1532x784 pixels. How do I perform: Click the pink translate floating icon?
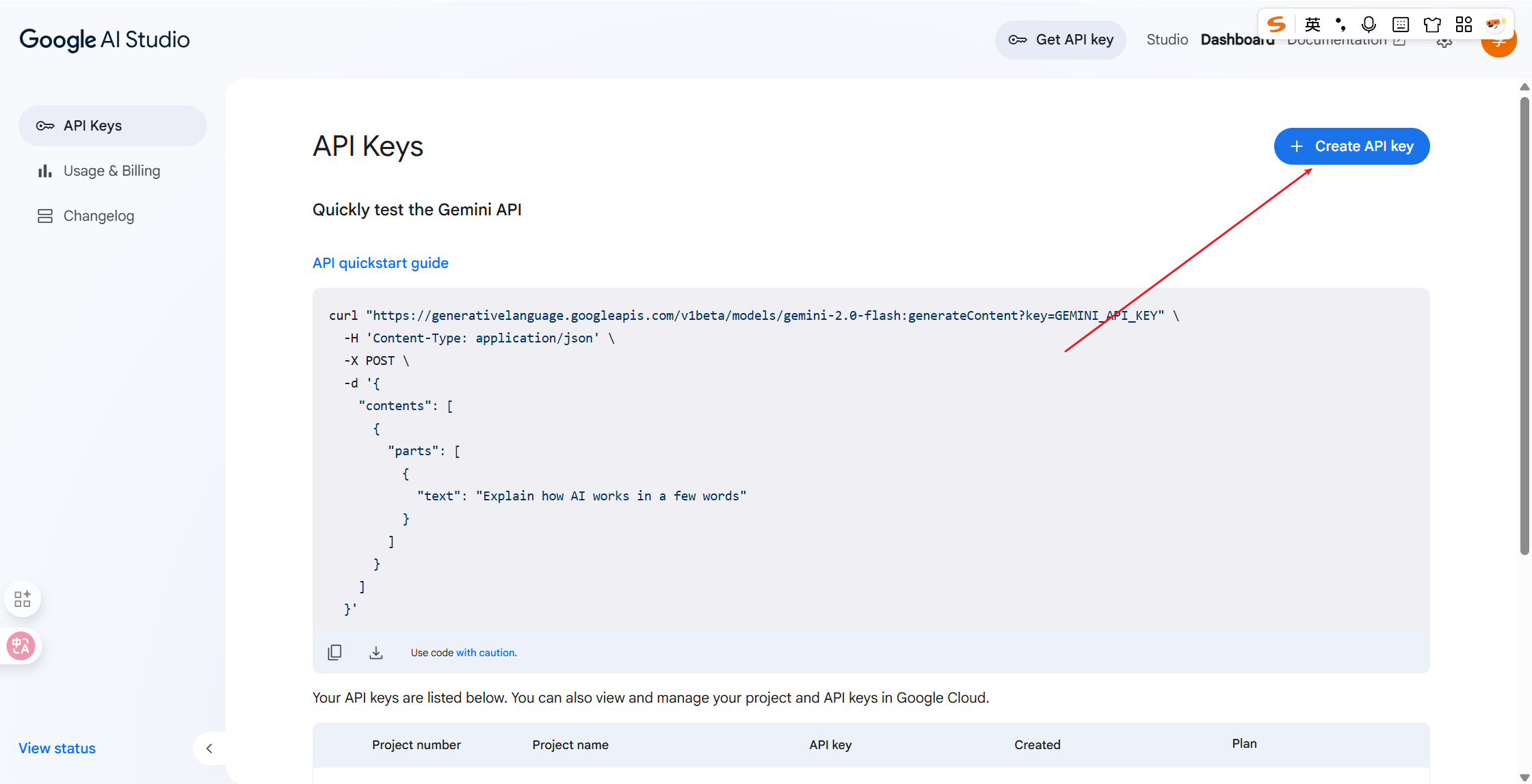(x=21, y=645)
